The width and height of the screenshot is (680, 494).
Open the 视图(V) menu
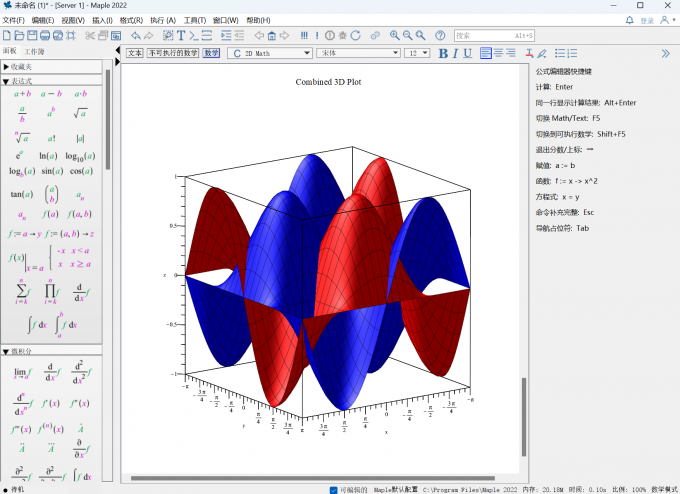(x=73, y=20)
